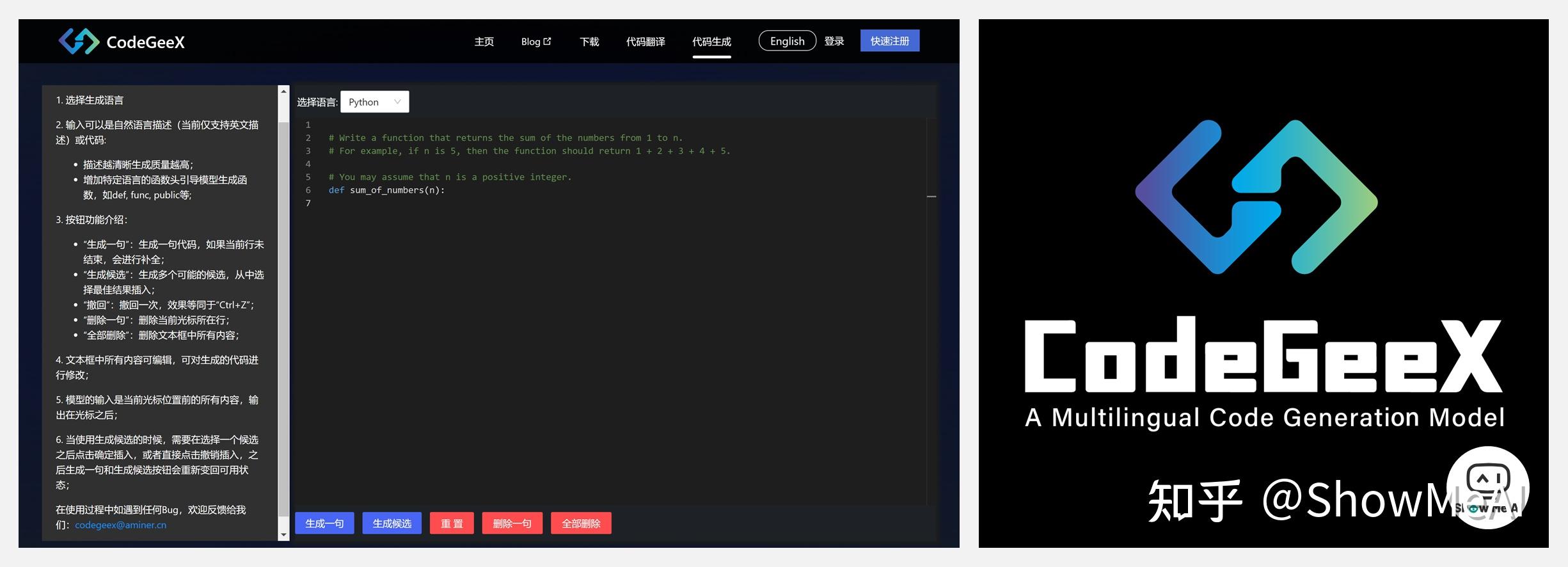The width and height of the screenshot is (1568, 567).
Task: Click the 'def sum_of_numbers(n):' code line
Action: [386, 190]
